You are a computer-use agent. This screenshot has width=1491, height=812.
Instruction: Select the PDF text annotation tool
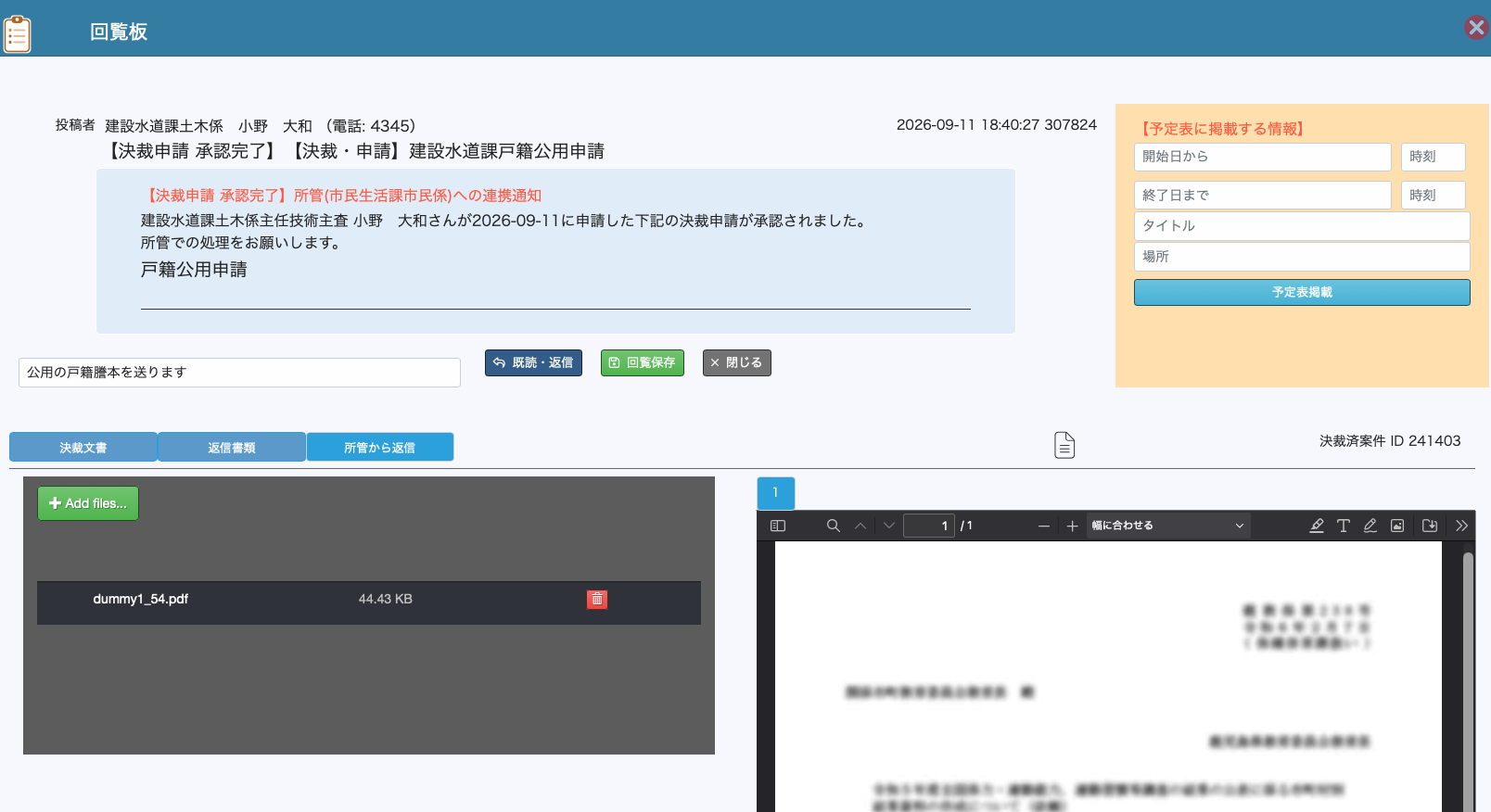1344,526
